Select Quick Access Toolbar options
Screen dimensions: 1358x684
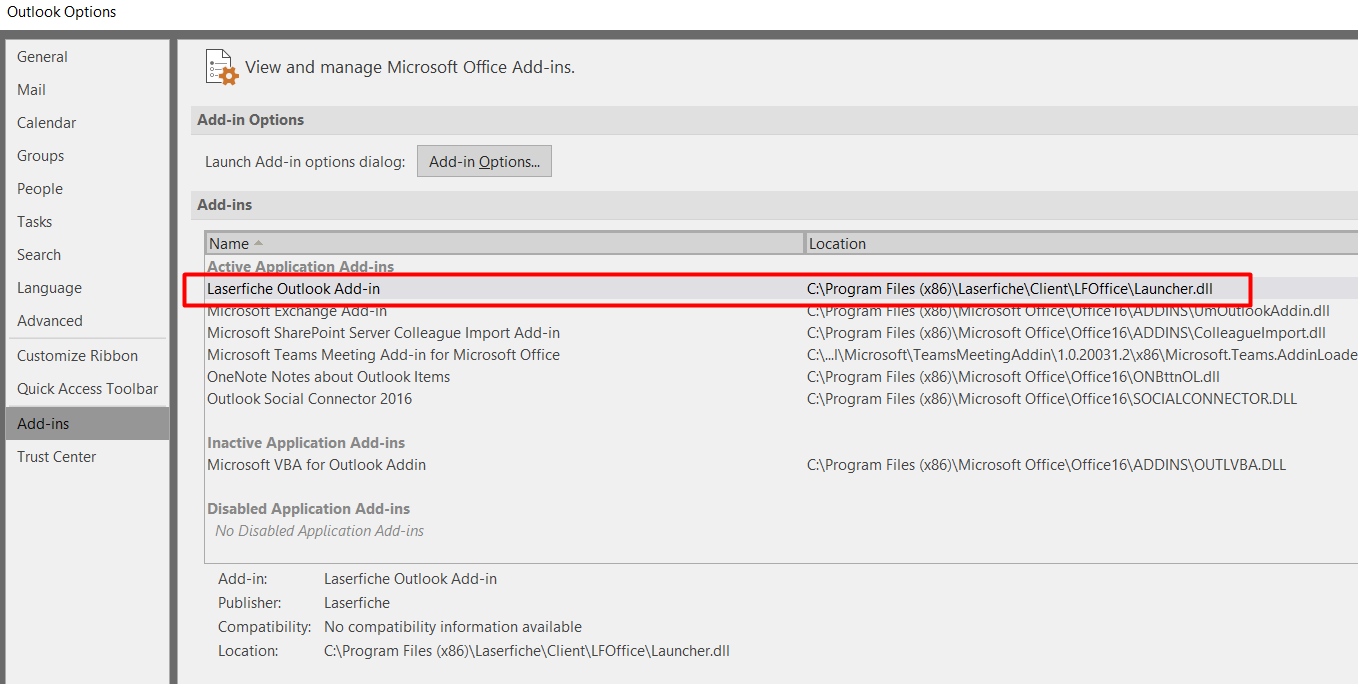(87, 389)
